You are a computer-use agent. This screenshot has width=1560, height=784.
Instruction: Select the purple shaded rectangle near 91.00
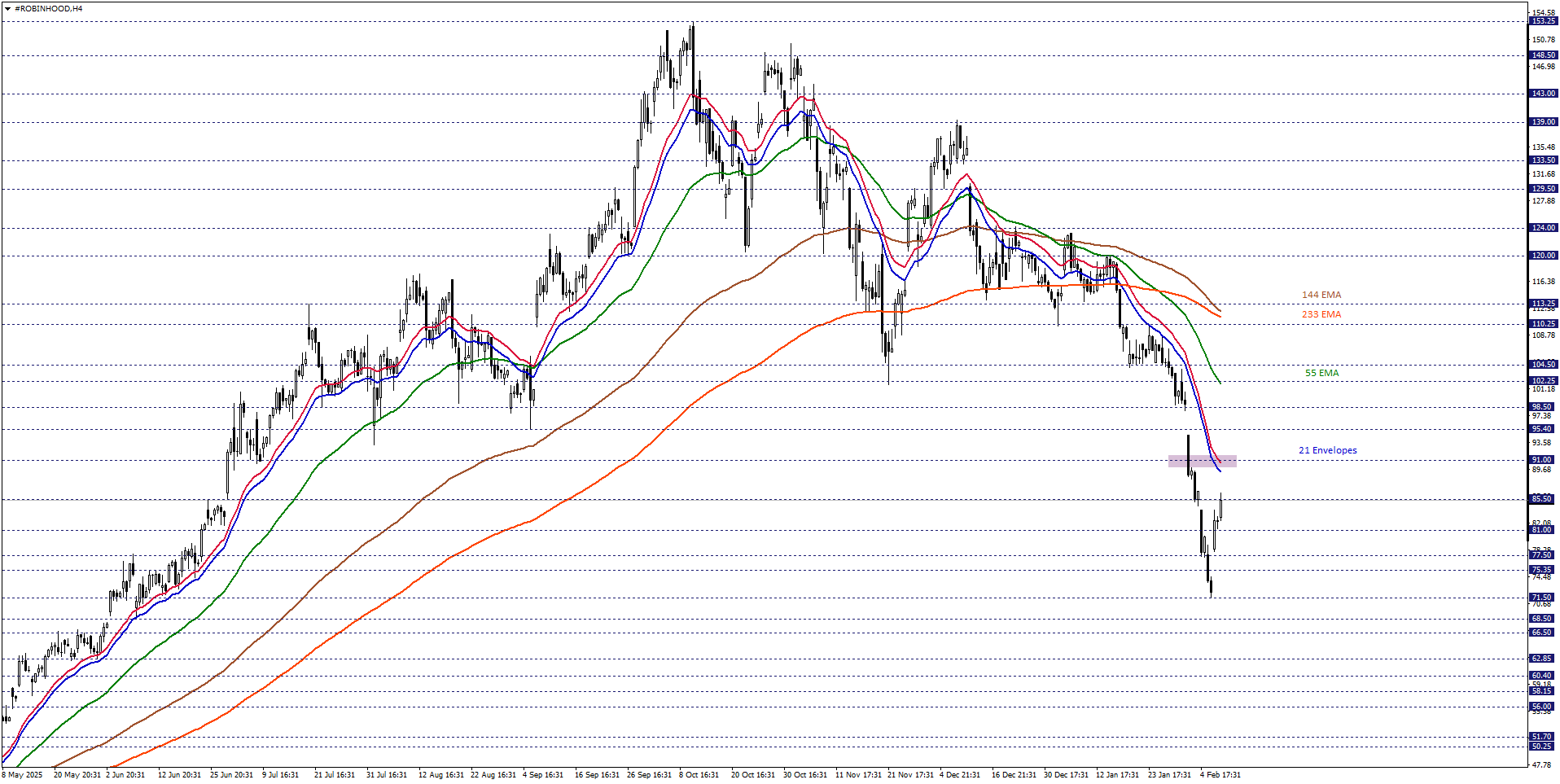click(1202, 461)
